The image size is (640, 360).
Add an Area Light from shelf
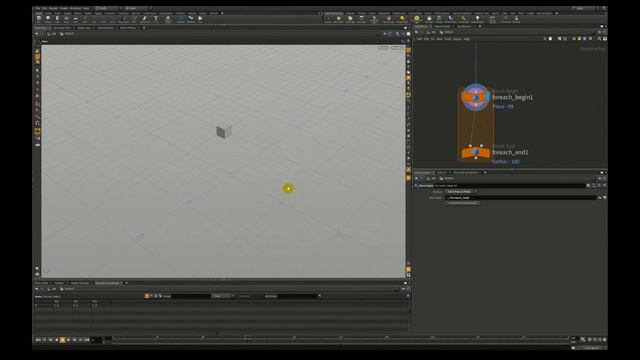pyautogui.click(x=361, y=19)
